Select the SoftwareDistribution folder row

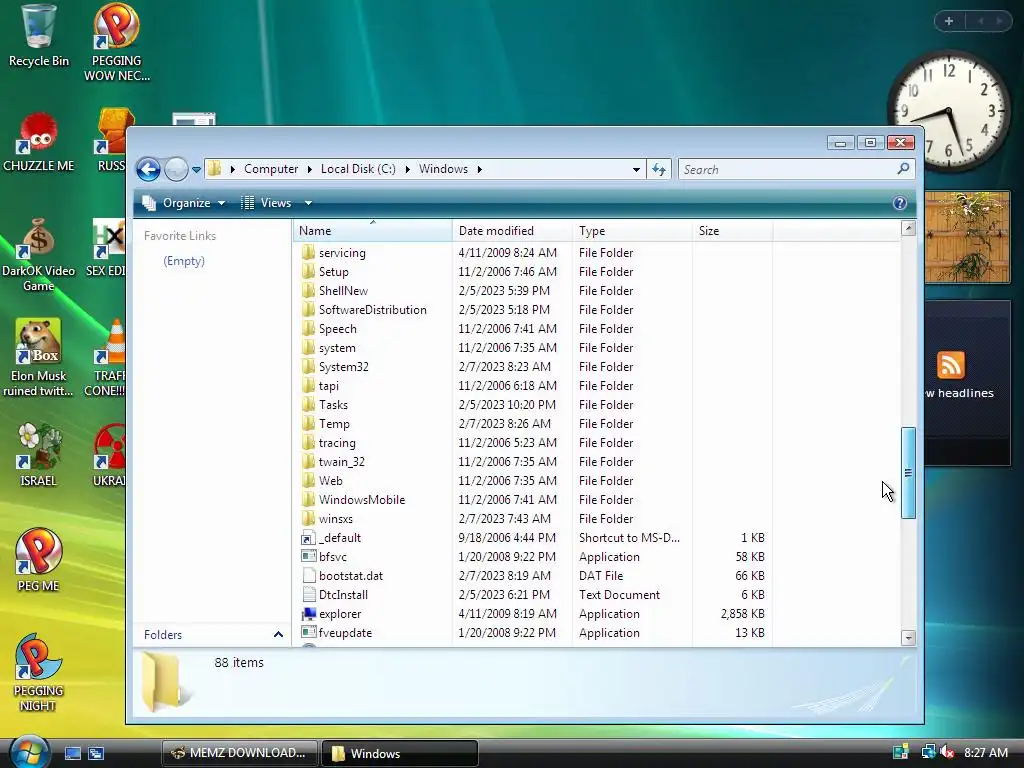point(536,310)
